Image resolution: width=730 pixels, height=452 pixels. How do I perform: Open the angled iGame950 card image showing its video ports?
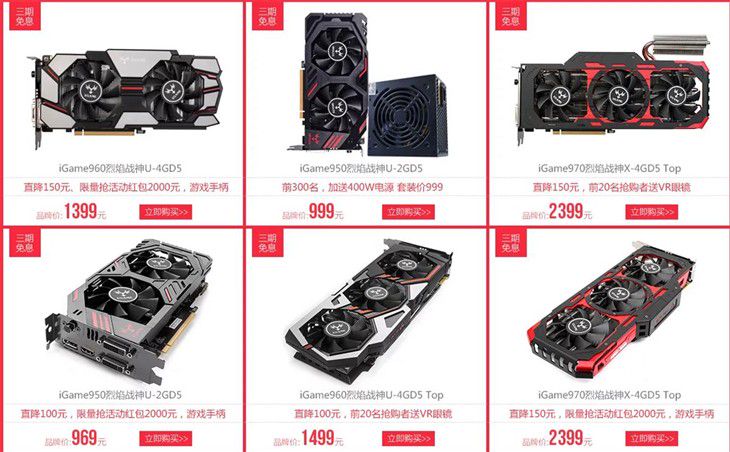[128, 311]
